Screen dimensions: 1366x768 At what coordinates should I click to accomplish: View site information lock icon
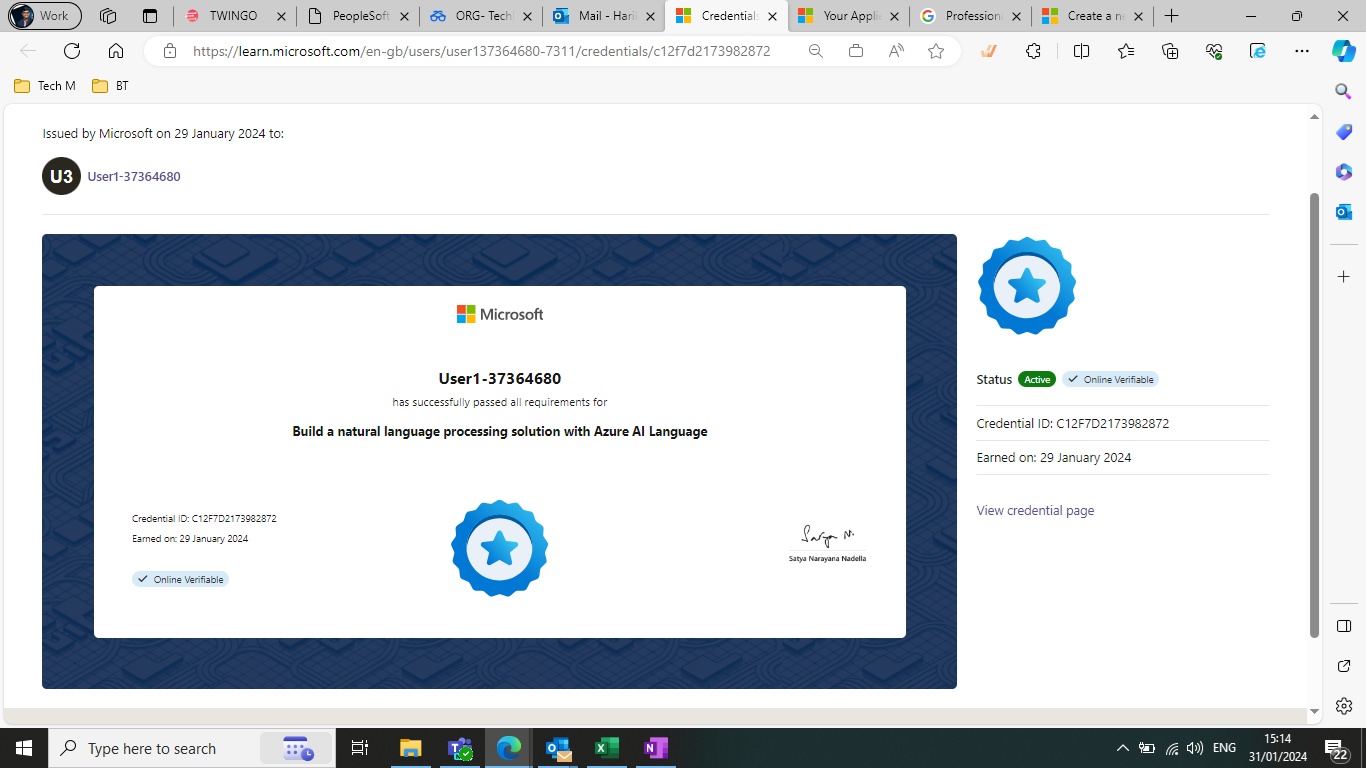[x=169, y=51]
